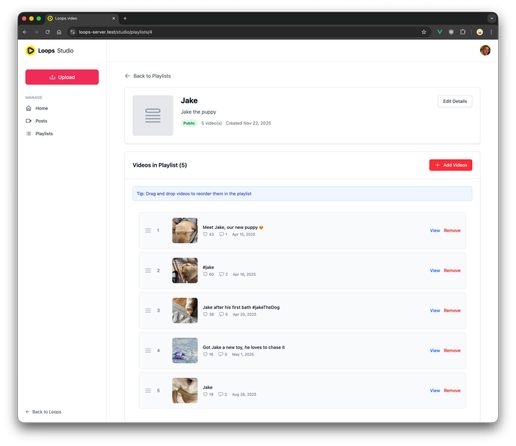Remove the #jake video
Screen dimensions: 516x446
point(452,271)
